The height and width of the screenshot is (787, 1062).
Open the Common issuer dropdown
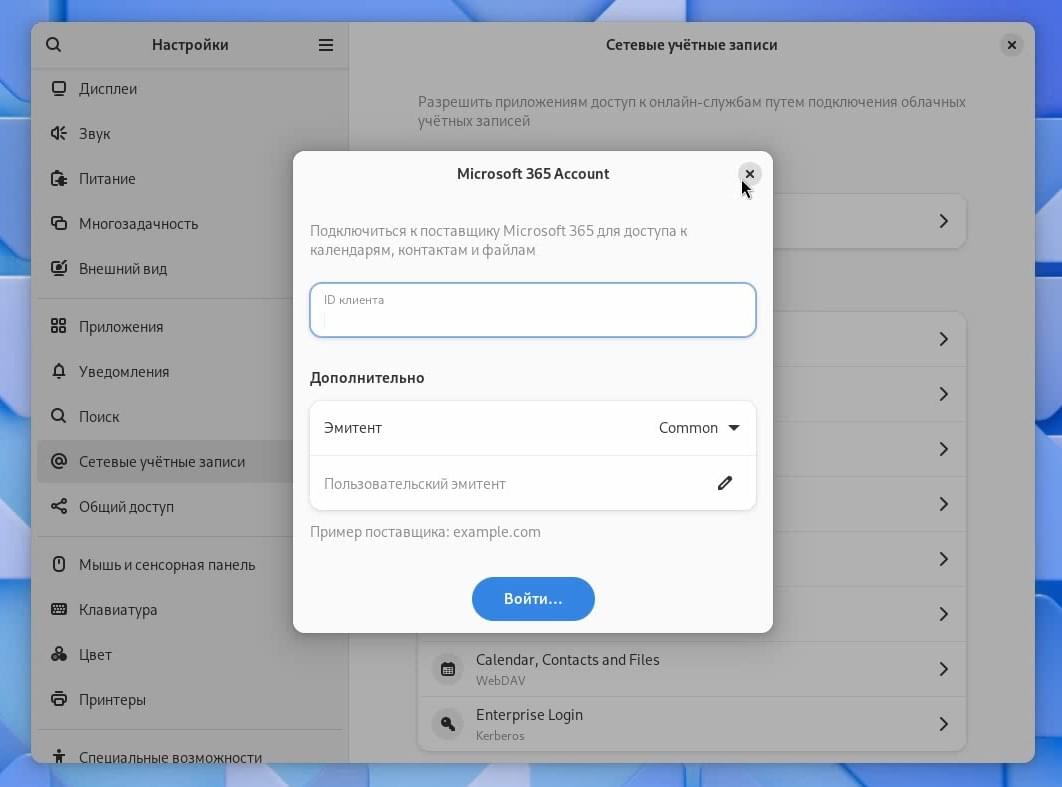pos(699,428)
